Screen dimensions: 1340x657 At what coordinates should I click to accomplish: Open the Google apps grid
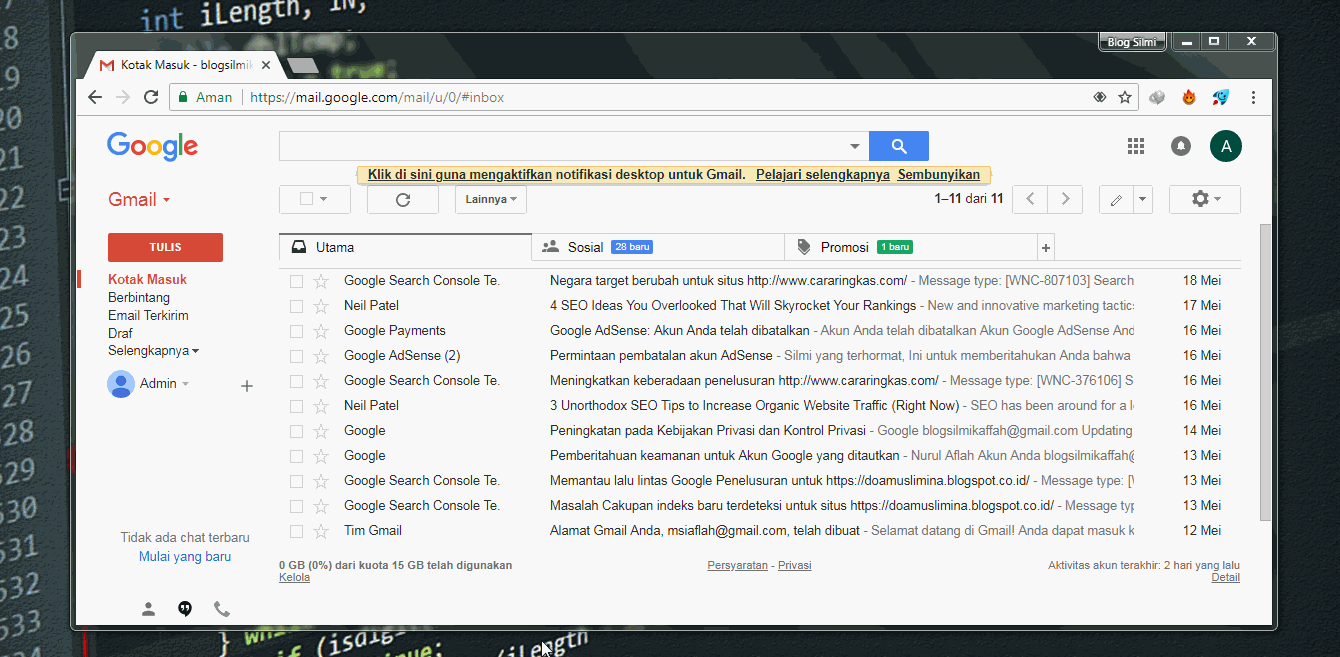pyautogui.click(x=1136, y=146)
